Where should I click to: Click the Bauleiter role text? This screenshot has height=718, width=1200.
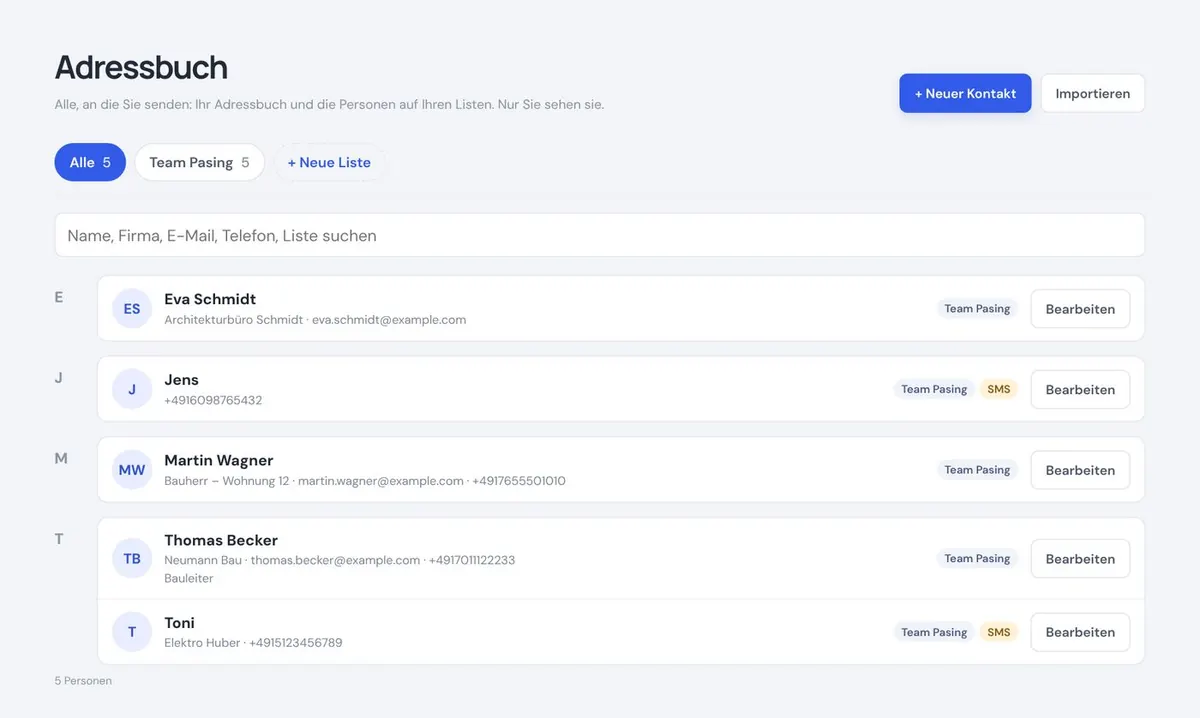pyautogui.click(x=189, y=578)
